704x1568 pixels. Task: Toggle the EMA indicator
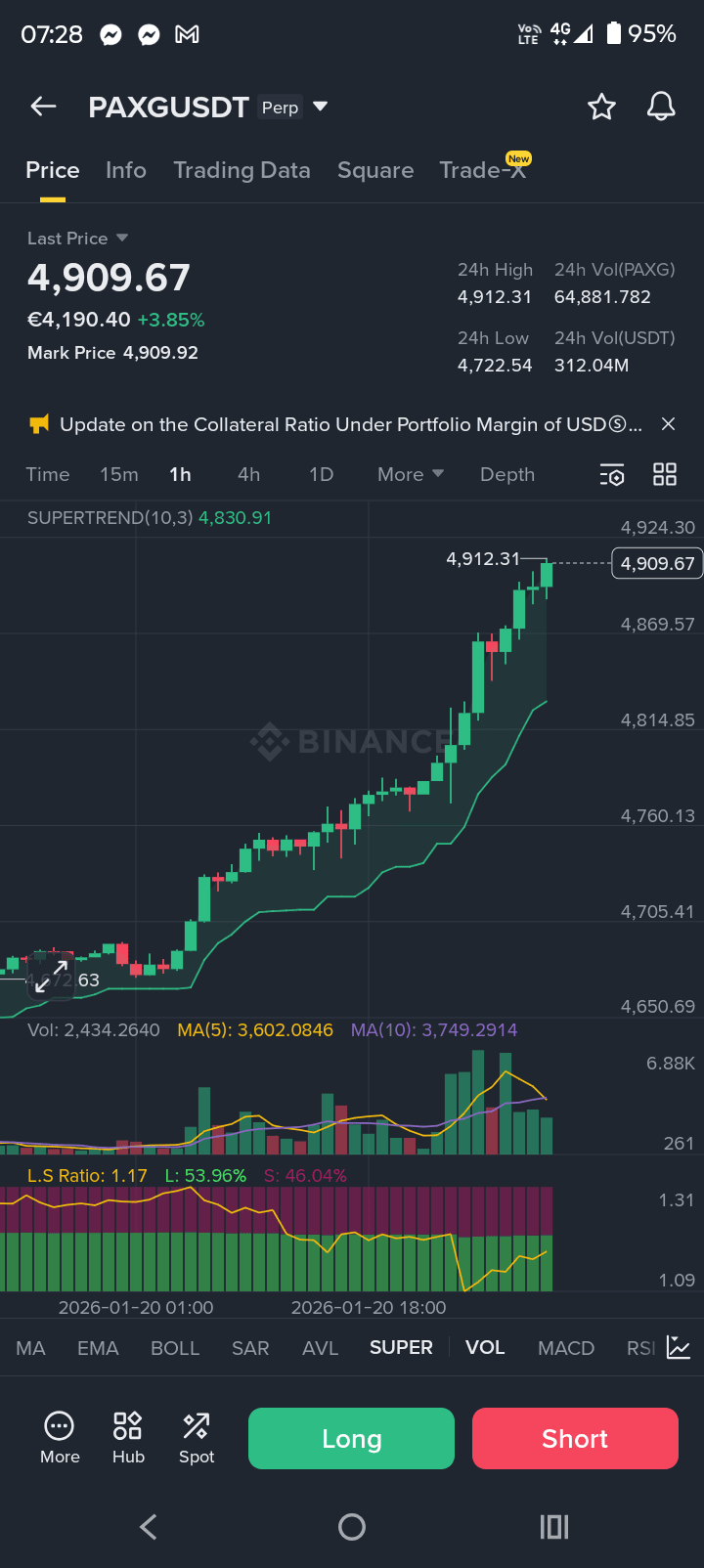pyautogui.click(x=98, y=1348)
